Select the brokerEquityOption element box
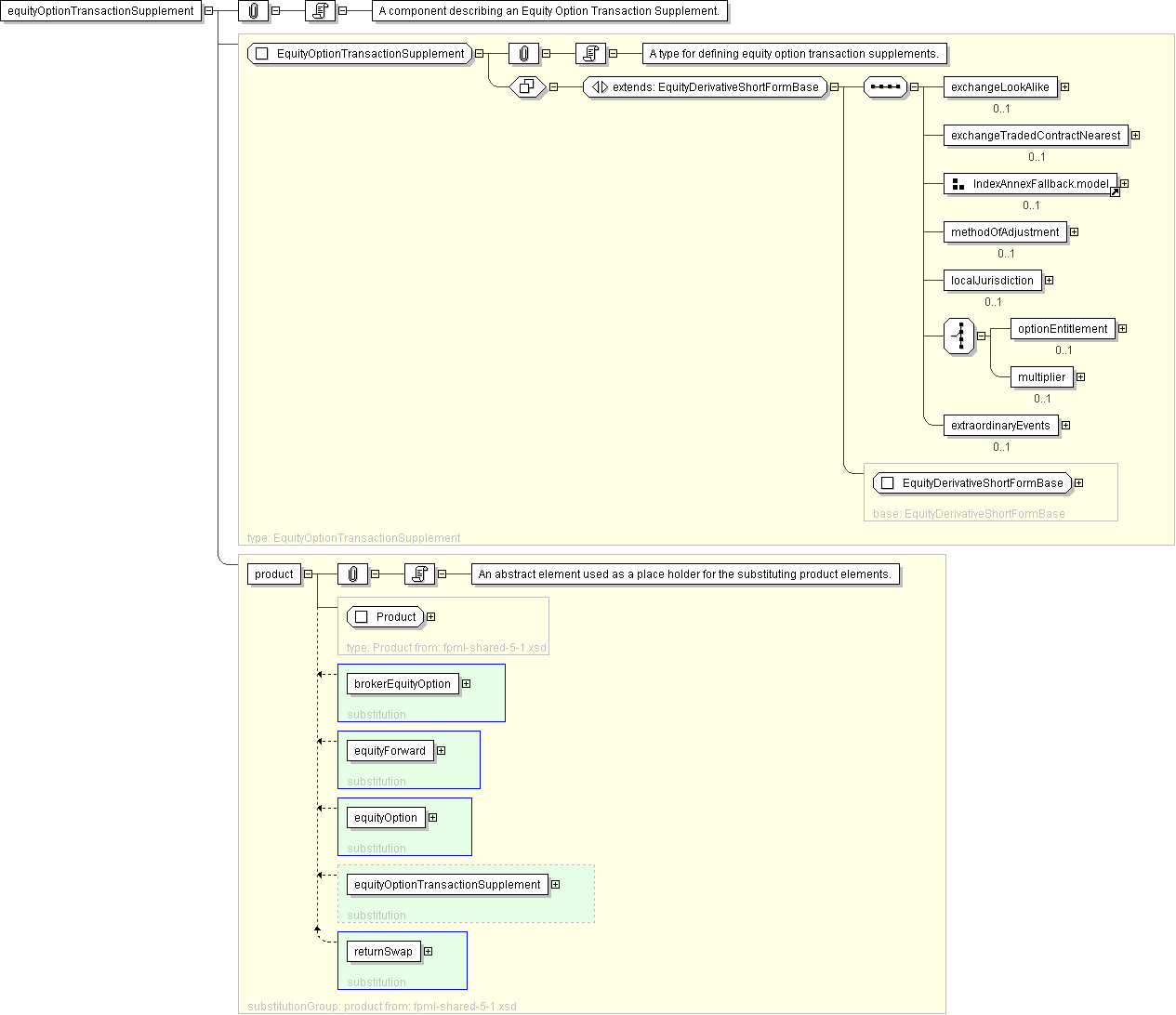The image size is (1176, 1015). 403,684
